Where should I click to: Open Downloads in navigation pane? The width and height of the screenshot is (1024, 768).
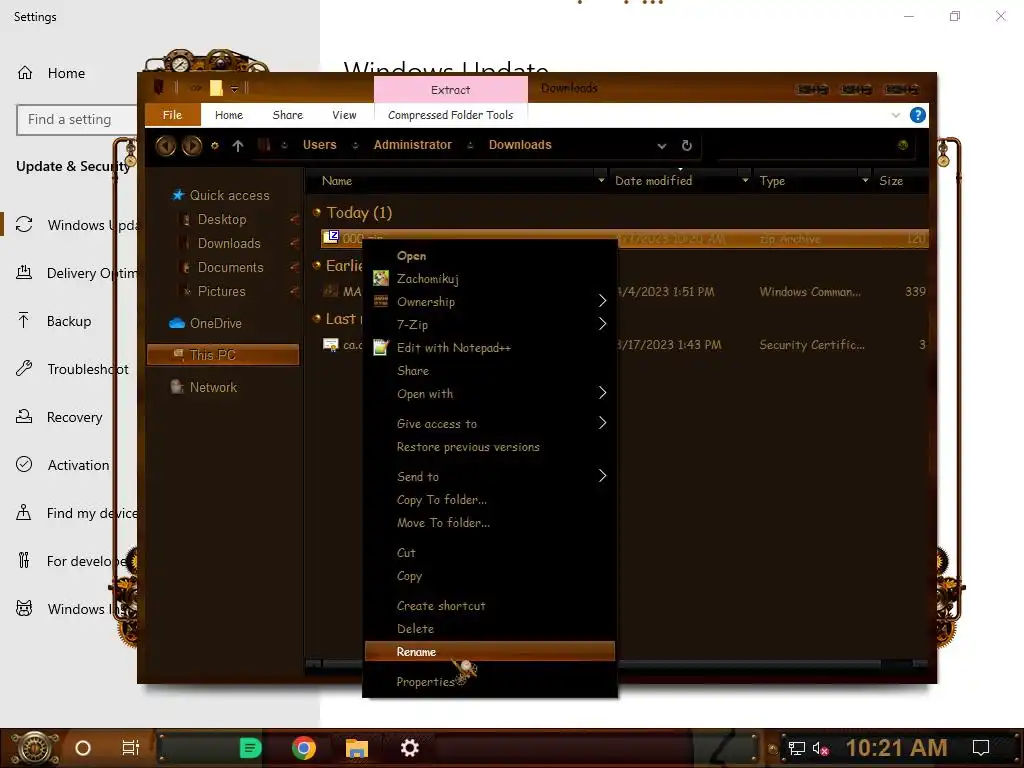tap(229, 244)
